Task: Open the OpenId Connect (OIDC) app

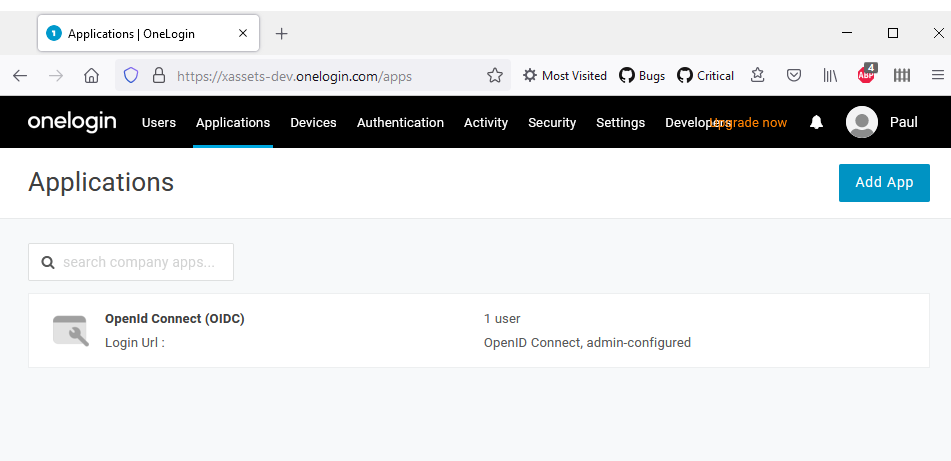Action: tap(175, 318)
